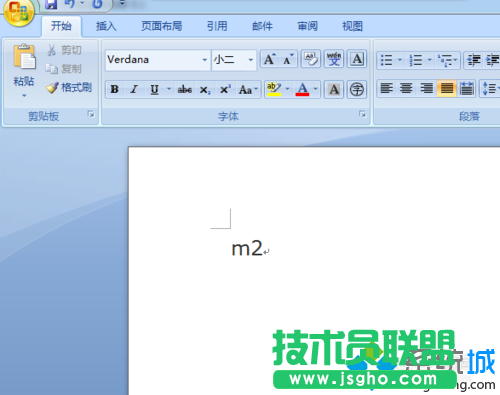Toggle subscript formatting
This screenshot has width=500, height=395.
(205, 89)
